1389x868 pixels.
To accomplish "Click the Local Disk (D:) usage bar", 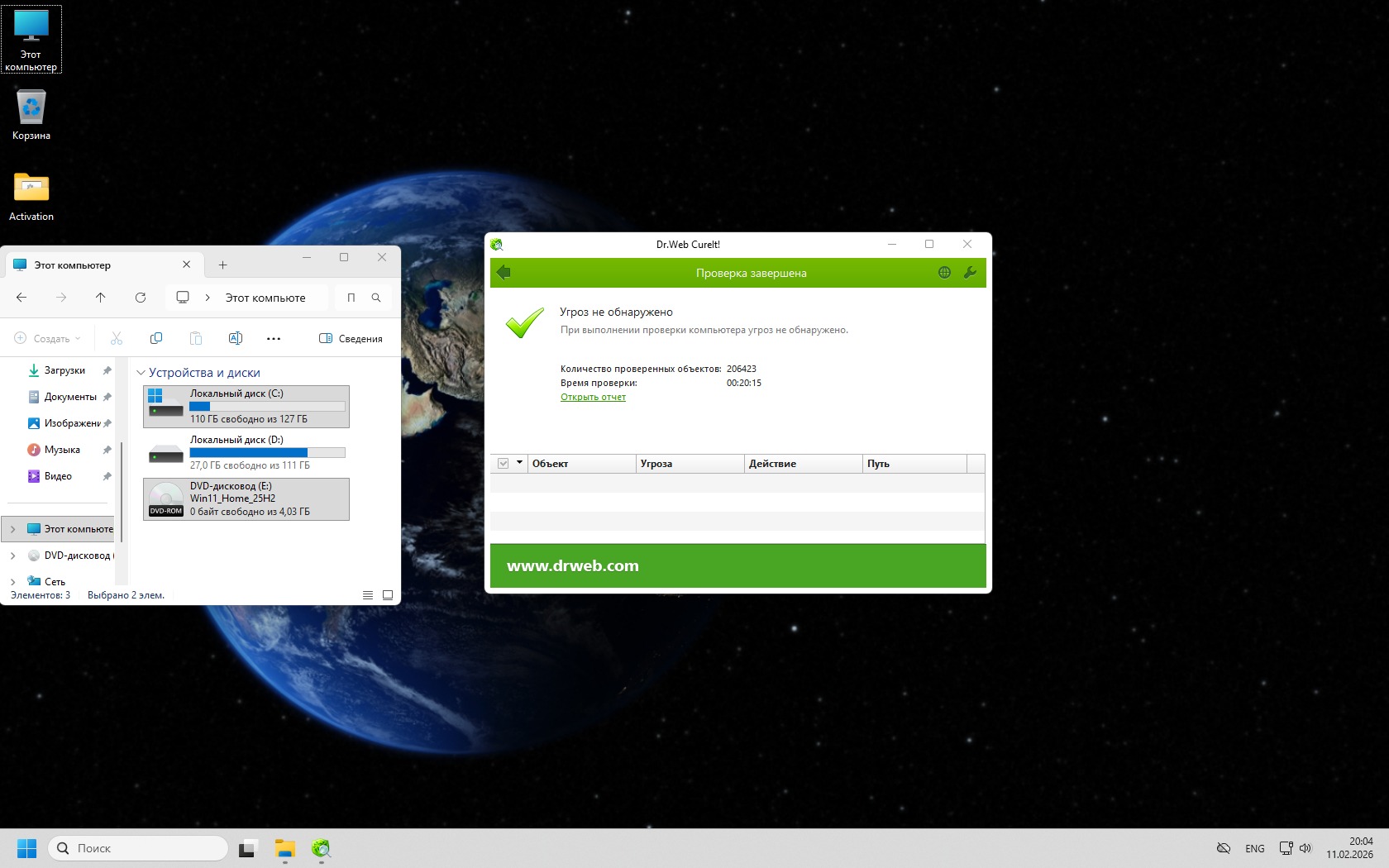I will click(x=267, y=452).
